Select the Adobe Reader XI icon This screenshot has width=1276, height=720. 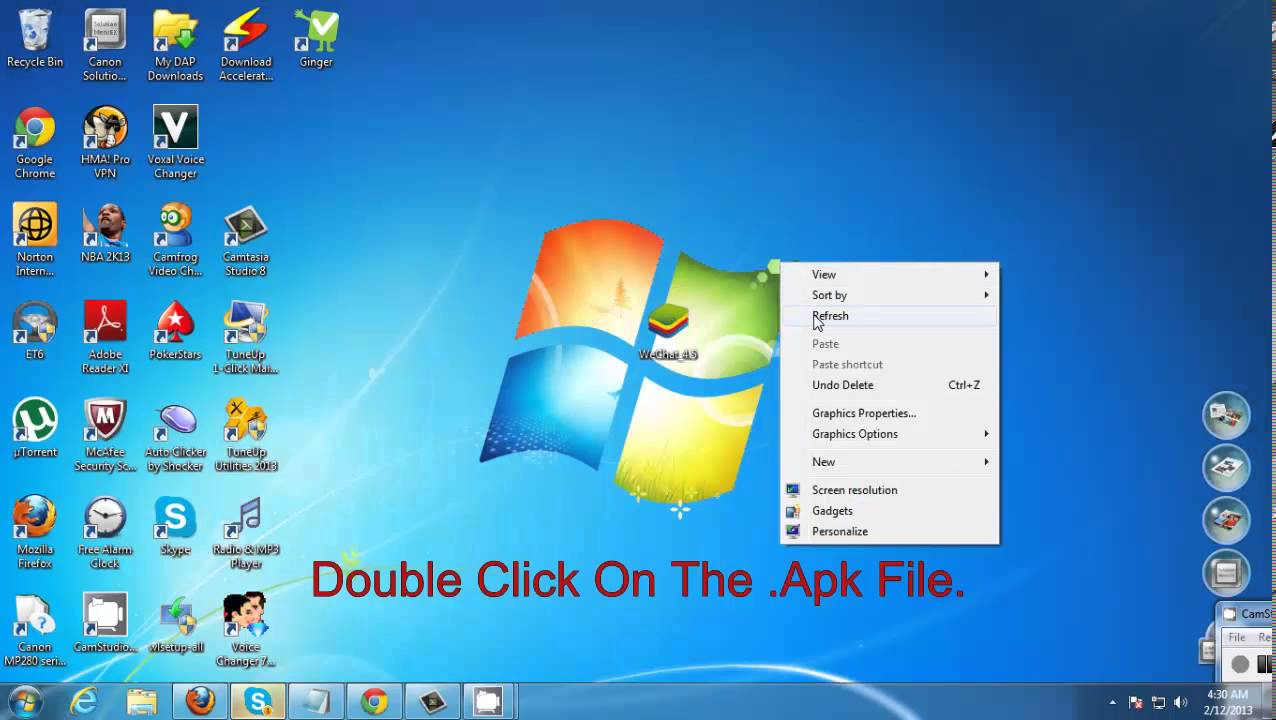pos(105,339)
